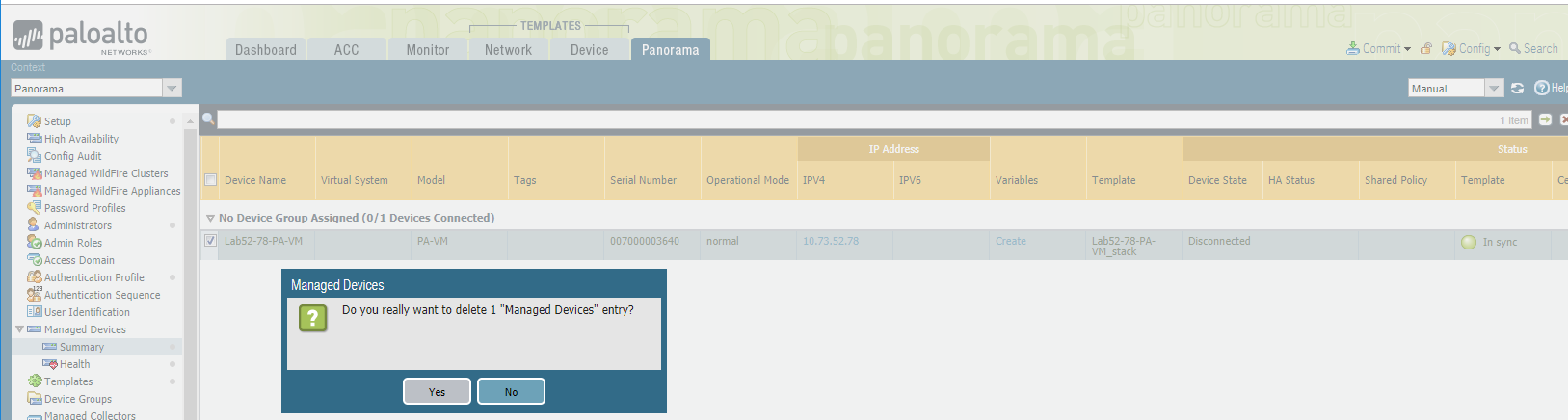This screenshot has width=1568, height=420.
Task: Select Summary under Managed Devices
Action: tap(82, 347)
